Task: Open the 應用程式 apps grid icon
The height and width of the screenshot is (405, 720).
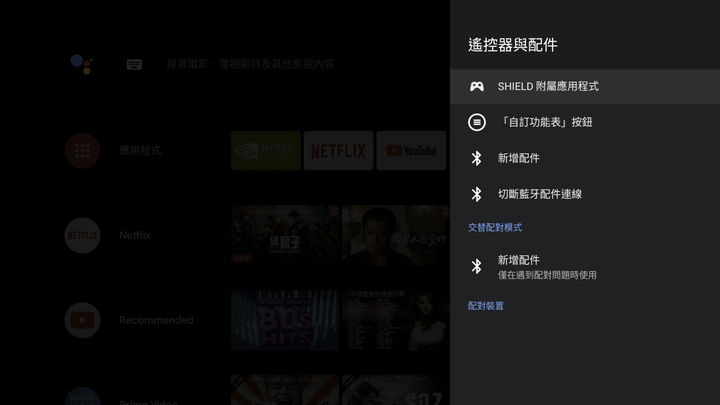Action: (82, 151)
